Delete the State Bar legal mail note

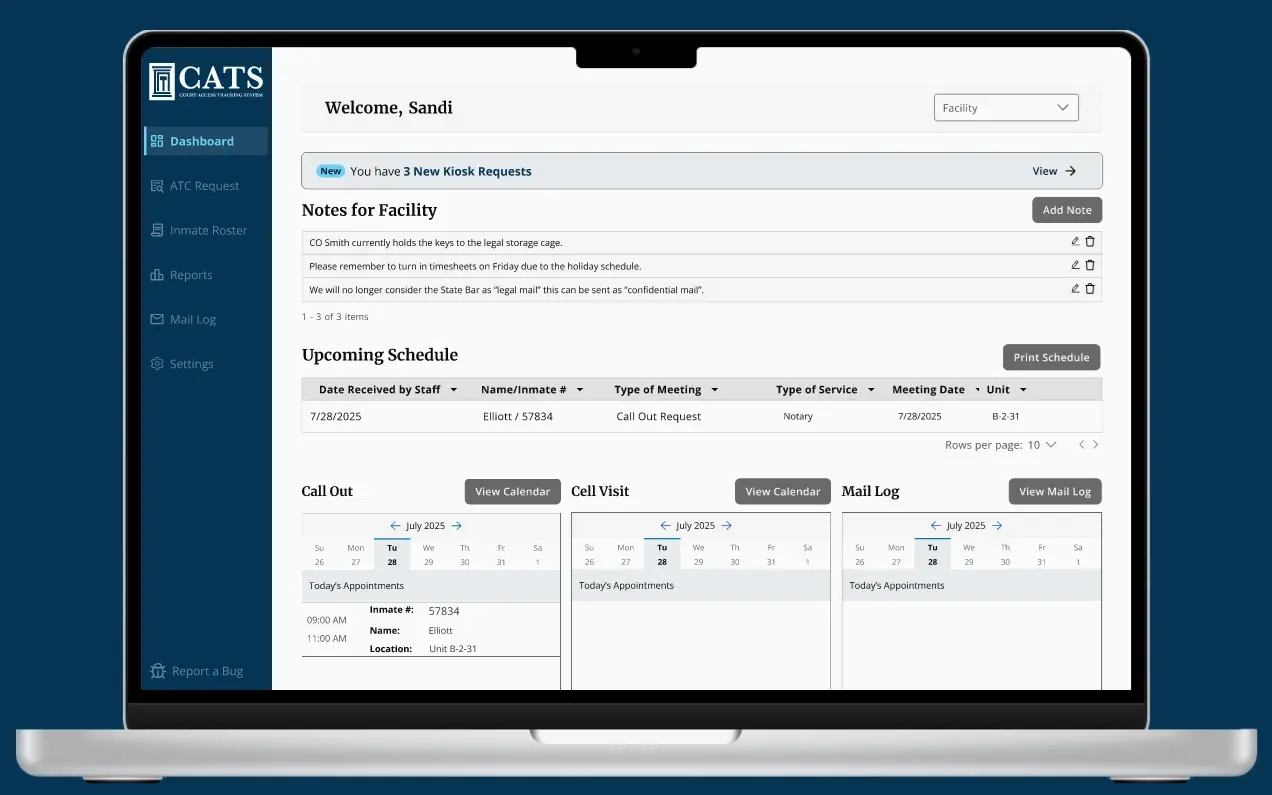(1090, 289)
